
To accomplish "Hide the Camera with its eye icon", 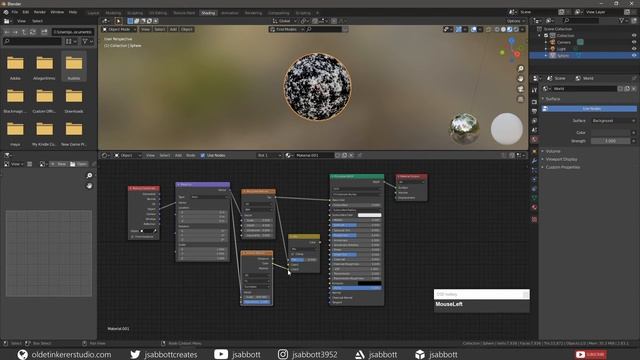I will pos(633,42).
